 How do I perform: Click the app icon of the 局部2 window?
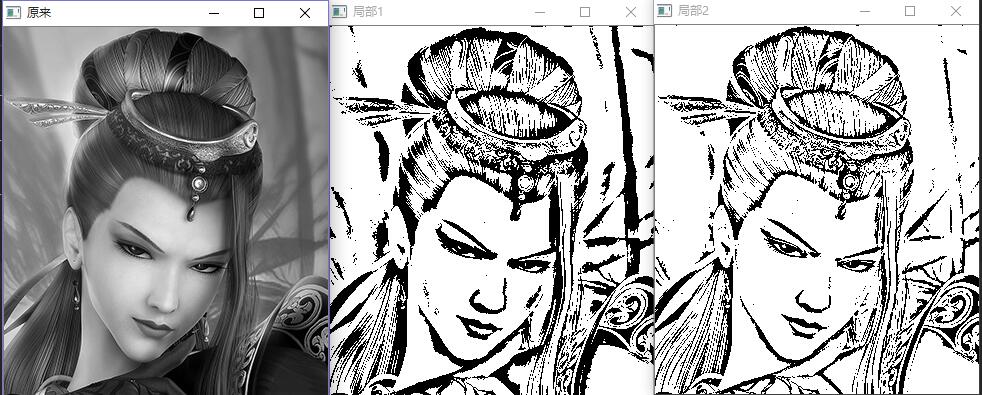pos(664,11)
